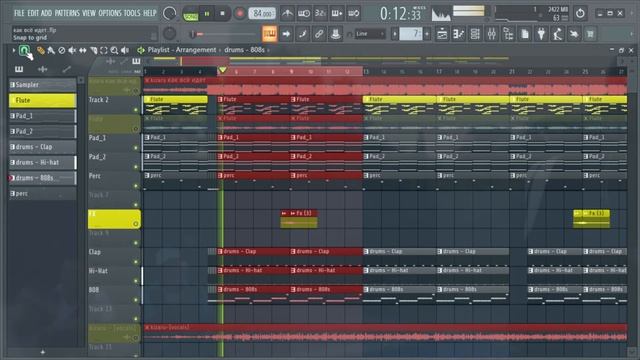This screenshot has height=360, width=640.
Task: Select the Delete tool in playlist
Action: [x=62, y=50]
